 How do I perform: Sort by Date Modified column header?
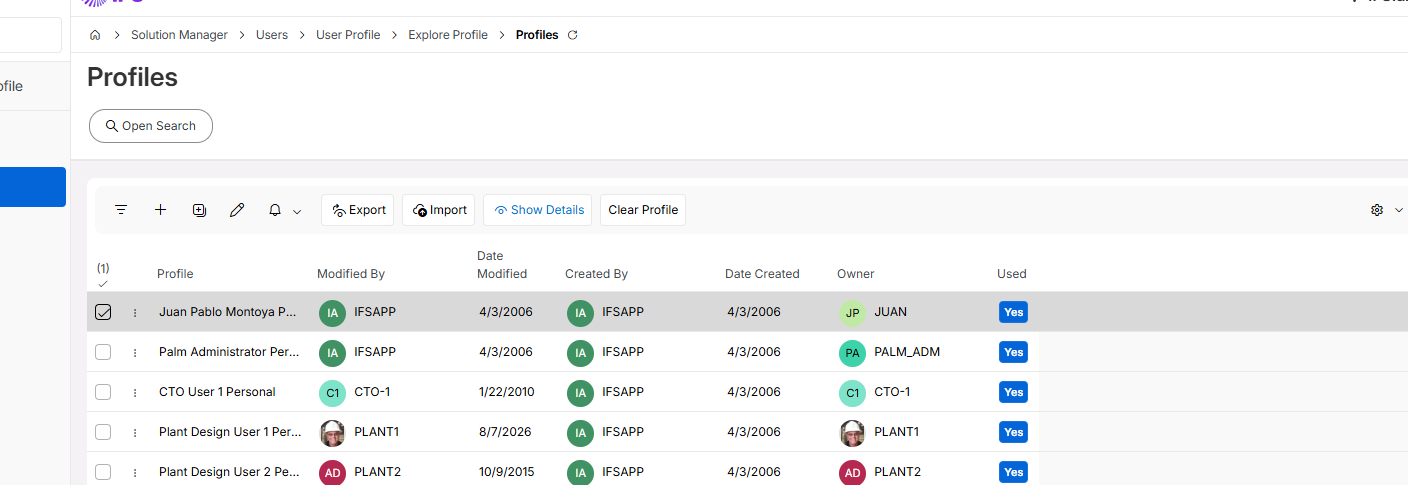(502, 265)
